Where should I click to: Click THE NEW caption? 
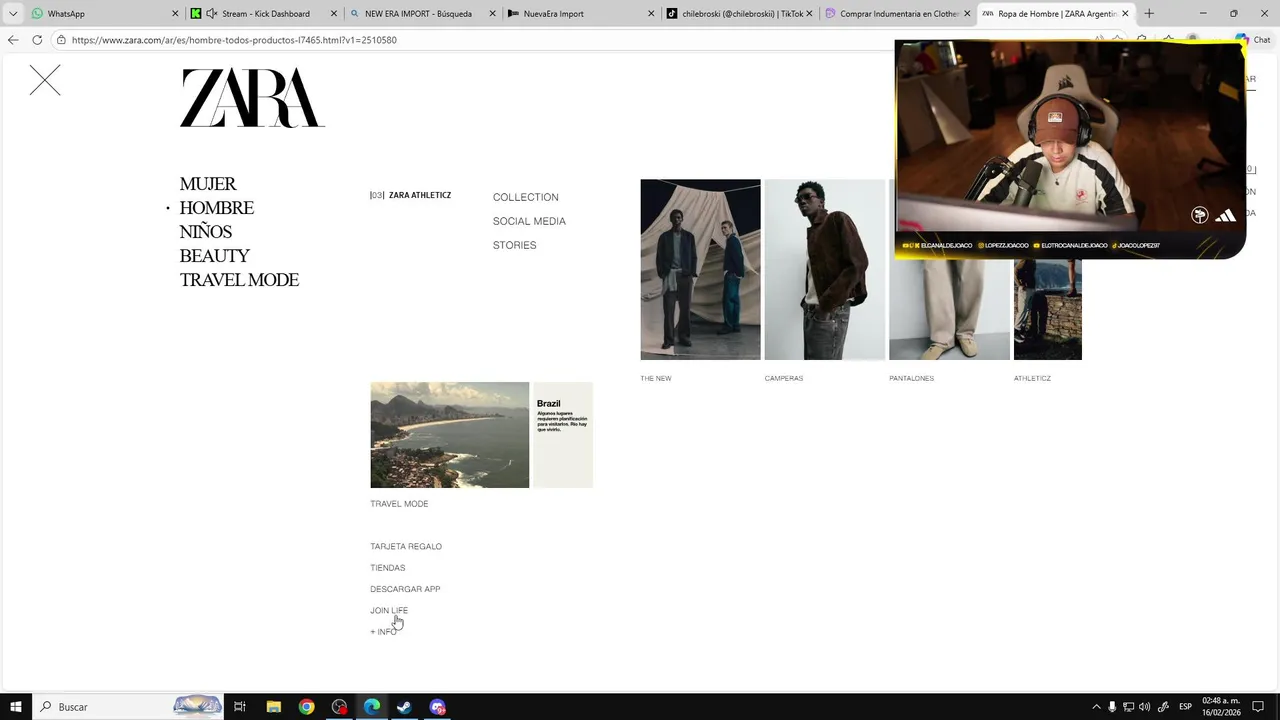(656, 378)
